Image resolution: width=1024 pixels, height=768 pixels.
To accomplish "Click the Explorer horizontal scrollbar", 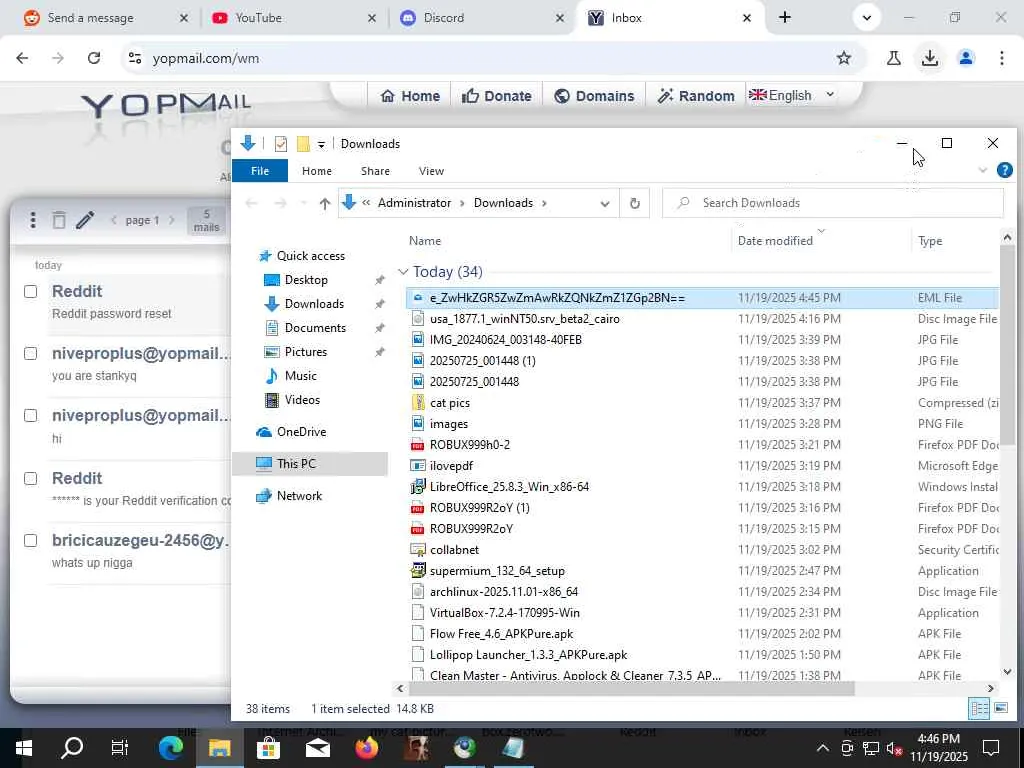I will tap(632, 688).
